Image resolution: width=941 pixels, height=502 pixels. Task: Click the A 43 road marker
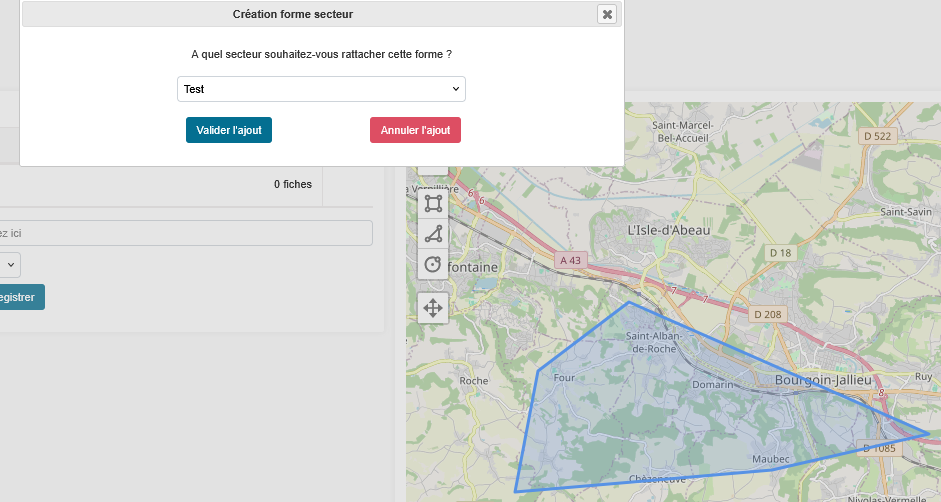tap(570, 260)
